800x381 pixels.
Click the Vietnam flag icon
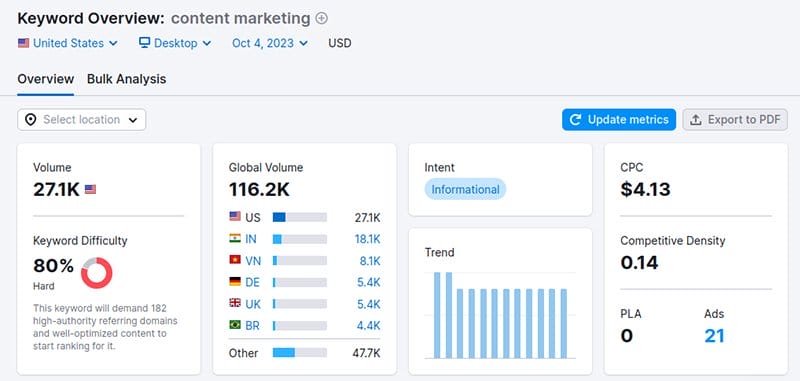coord(235,260)
